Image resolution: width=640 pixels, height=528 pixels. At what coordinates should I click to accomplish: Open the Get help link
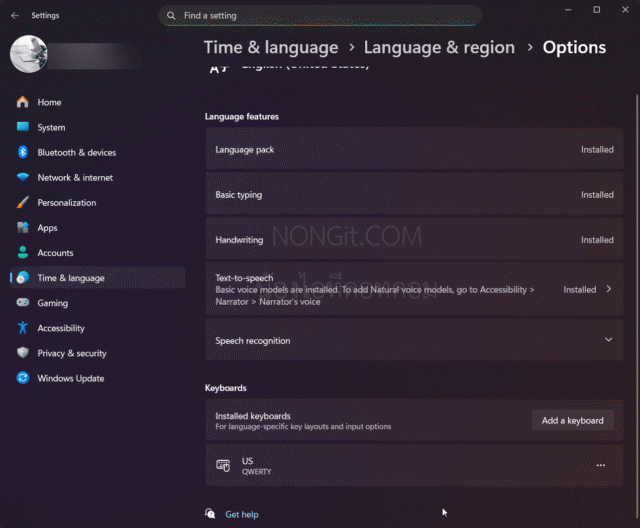tap(242, 514)
